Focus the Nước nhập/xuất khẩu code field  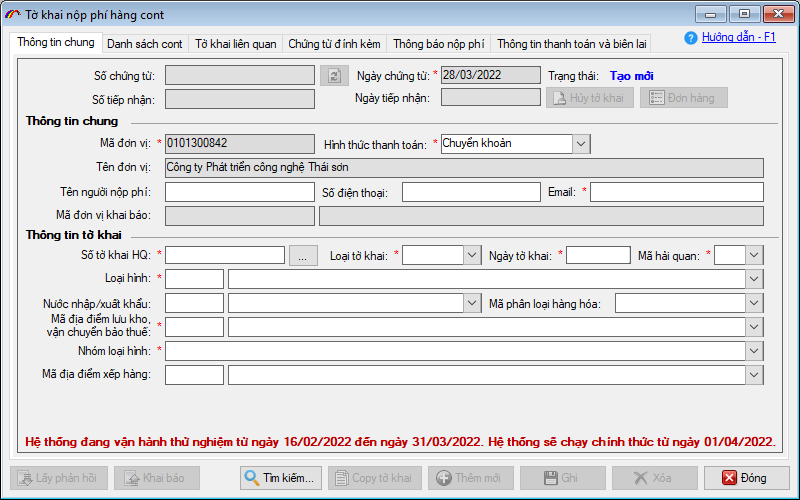click(x=194, y=303)
